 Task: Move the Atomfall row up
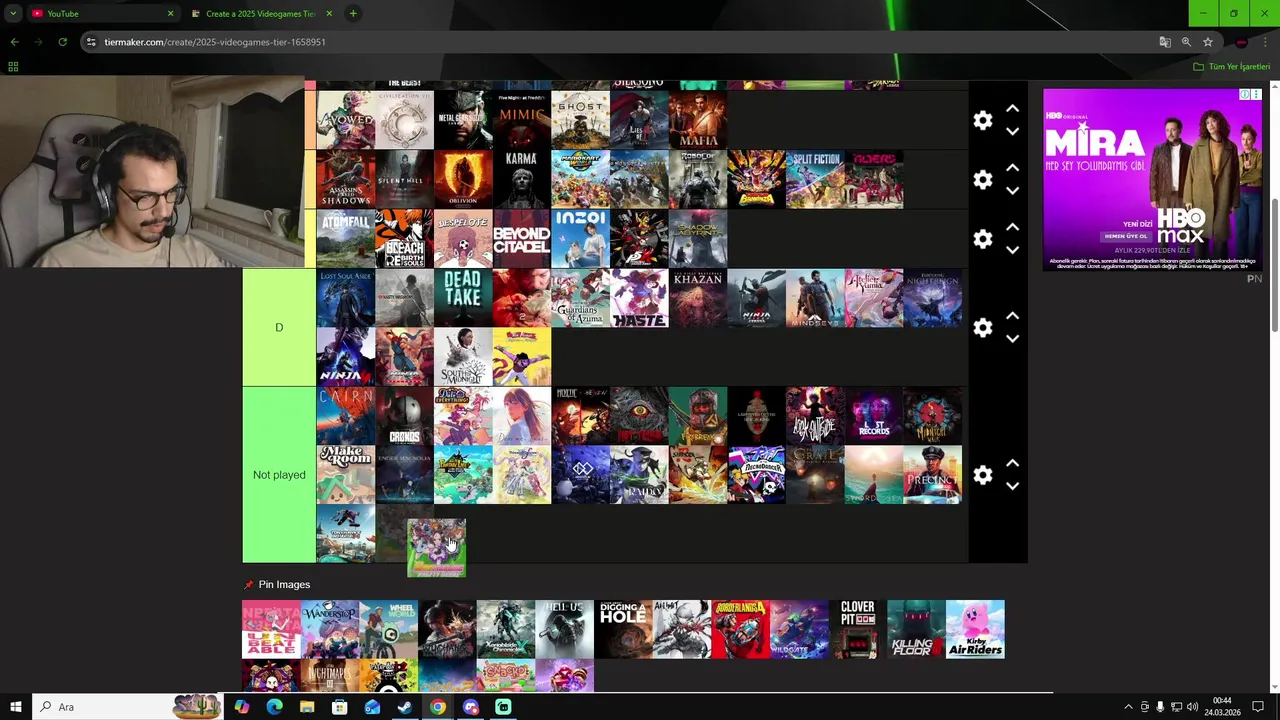[1012, 227]
